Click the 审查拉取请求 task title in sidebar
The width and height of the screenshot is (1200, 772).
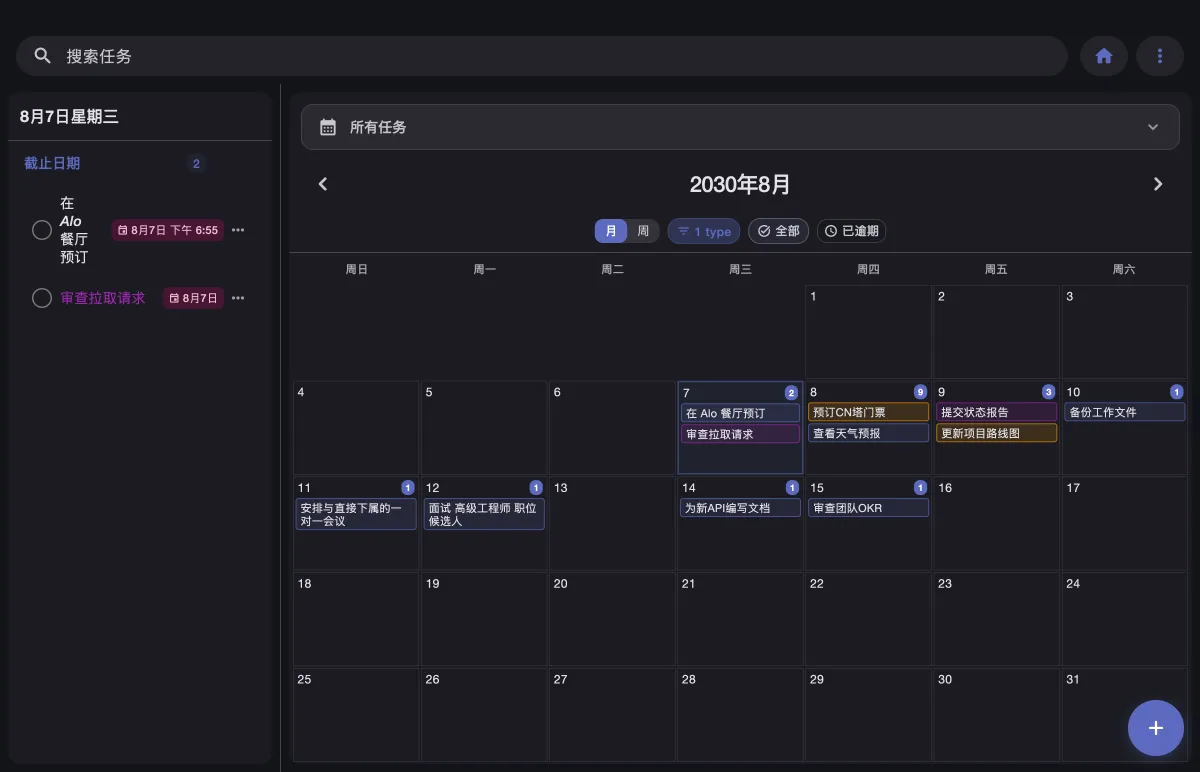click(x=102, y=298)
